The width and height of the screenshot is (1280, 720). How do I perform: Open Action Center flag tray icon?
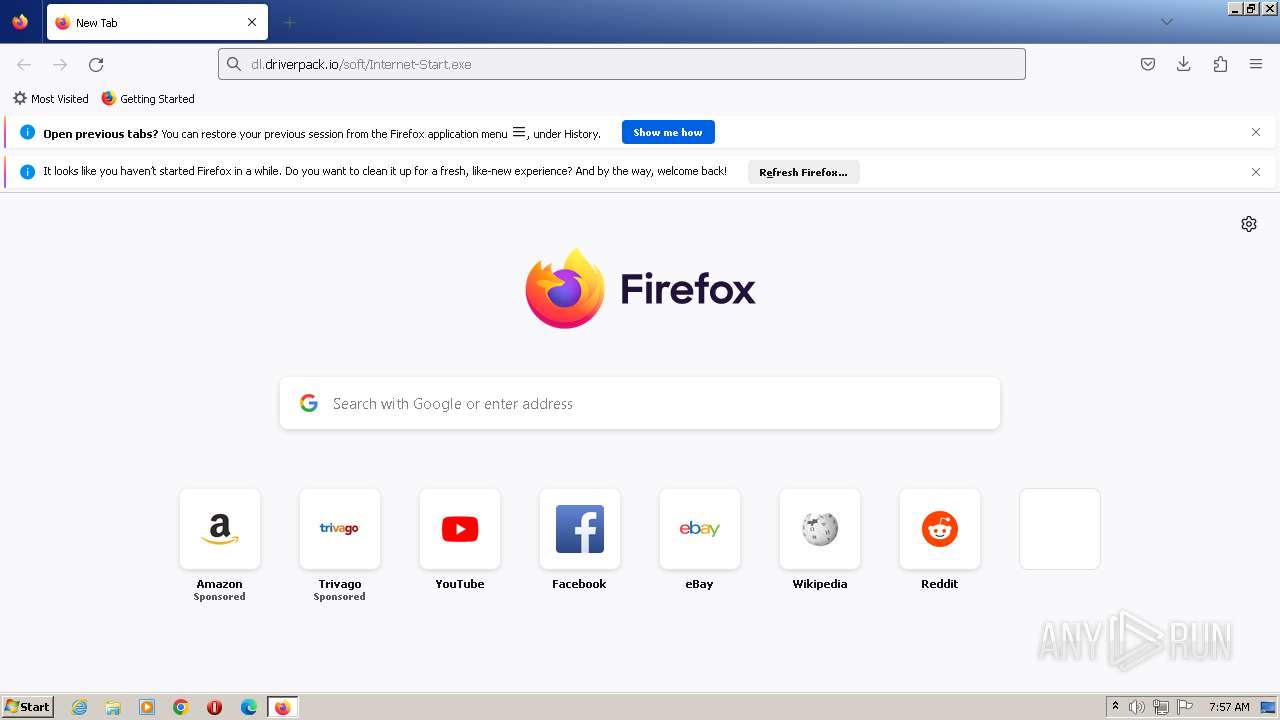1185,707
